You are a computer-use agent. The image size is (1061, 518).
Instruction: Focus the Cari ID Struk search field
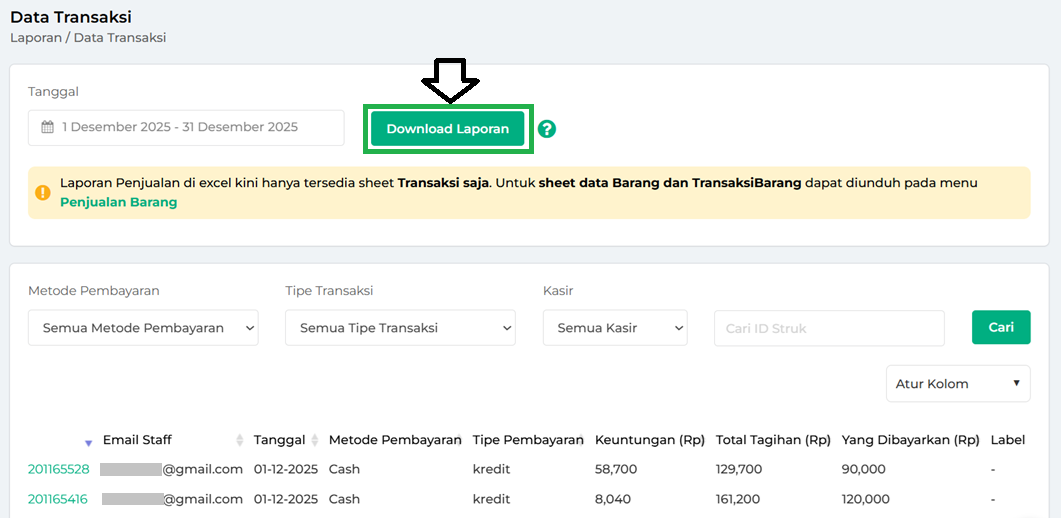[x=828, y=328]
